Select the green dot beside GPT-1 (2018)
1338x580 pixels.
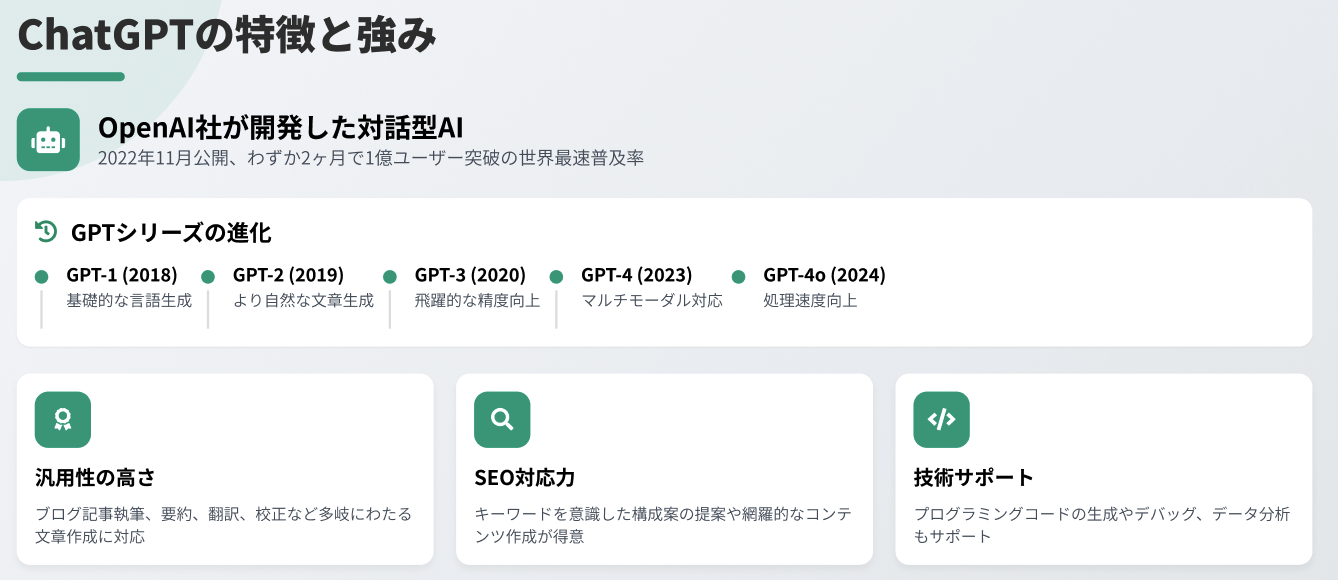coord(41,277)
